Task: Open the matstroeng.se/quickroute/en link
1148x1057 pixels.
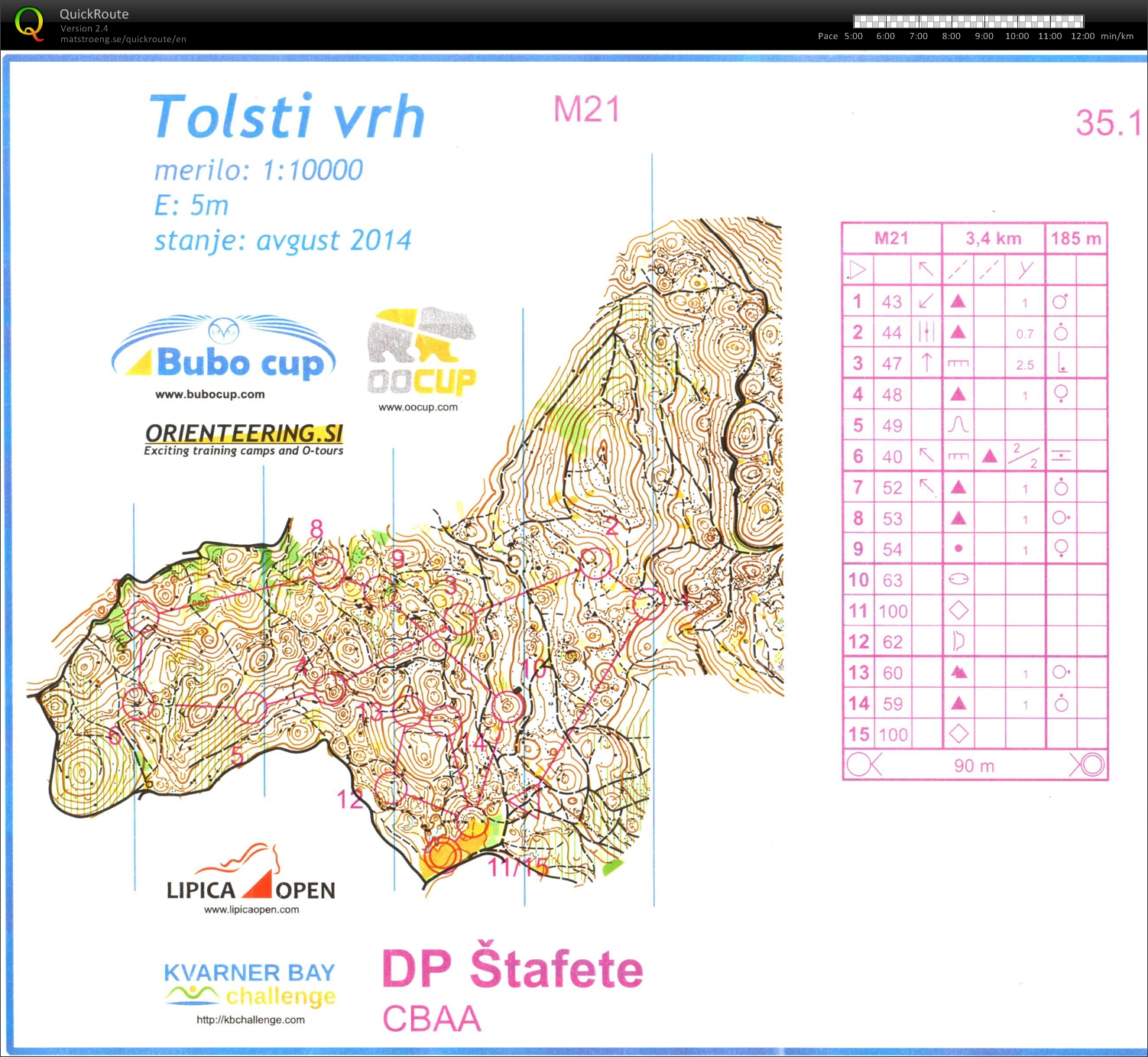Action: pyautogui.click(x=123, y=39)
